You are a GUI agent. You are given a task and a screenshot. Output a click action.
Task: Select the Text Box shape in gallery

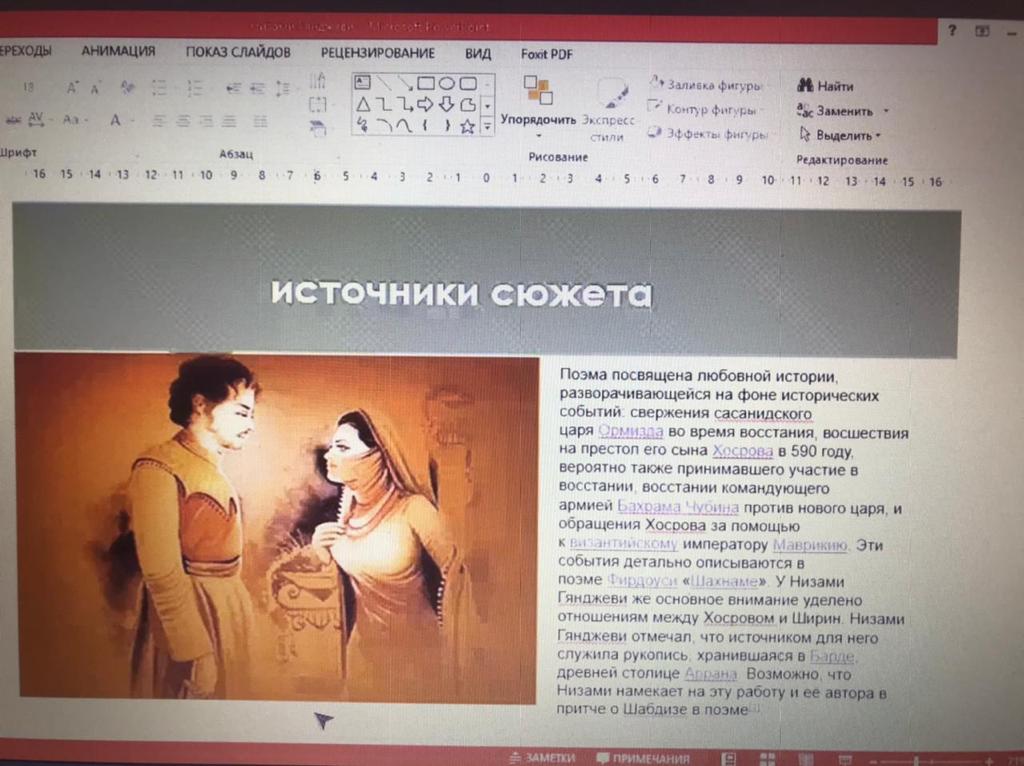[x=362, y=83]
